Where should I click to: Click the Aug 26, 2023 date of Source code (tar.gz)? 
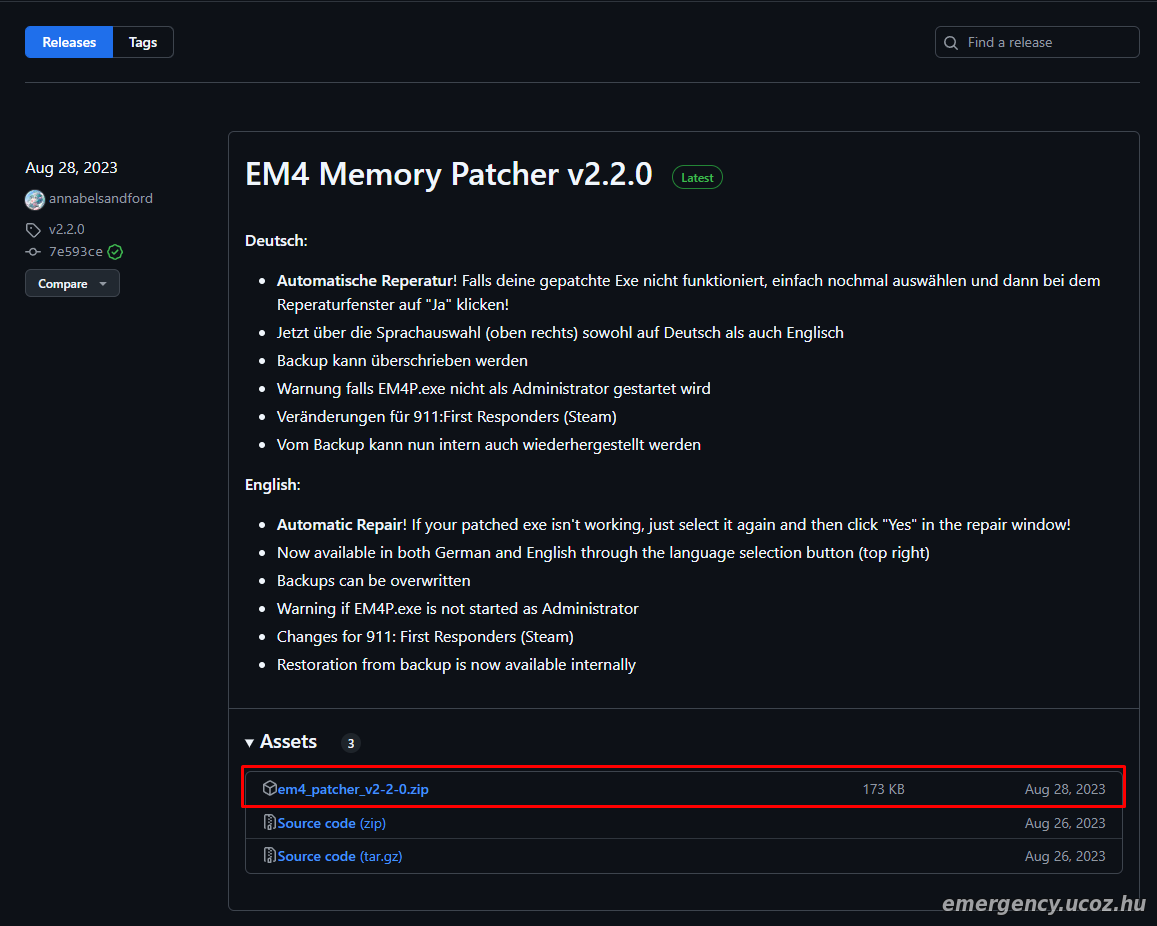[1065, 856]
